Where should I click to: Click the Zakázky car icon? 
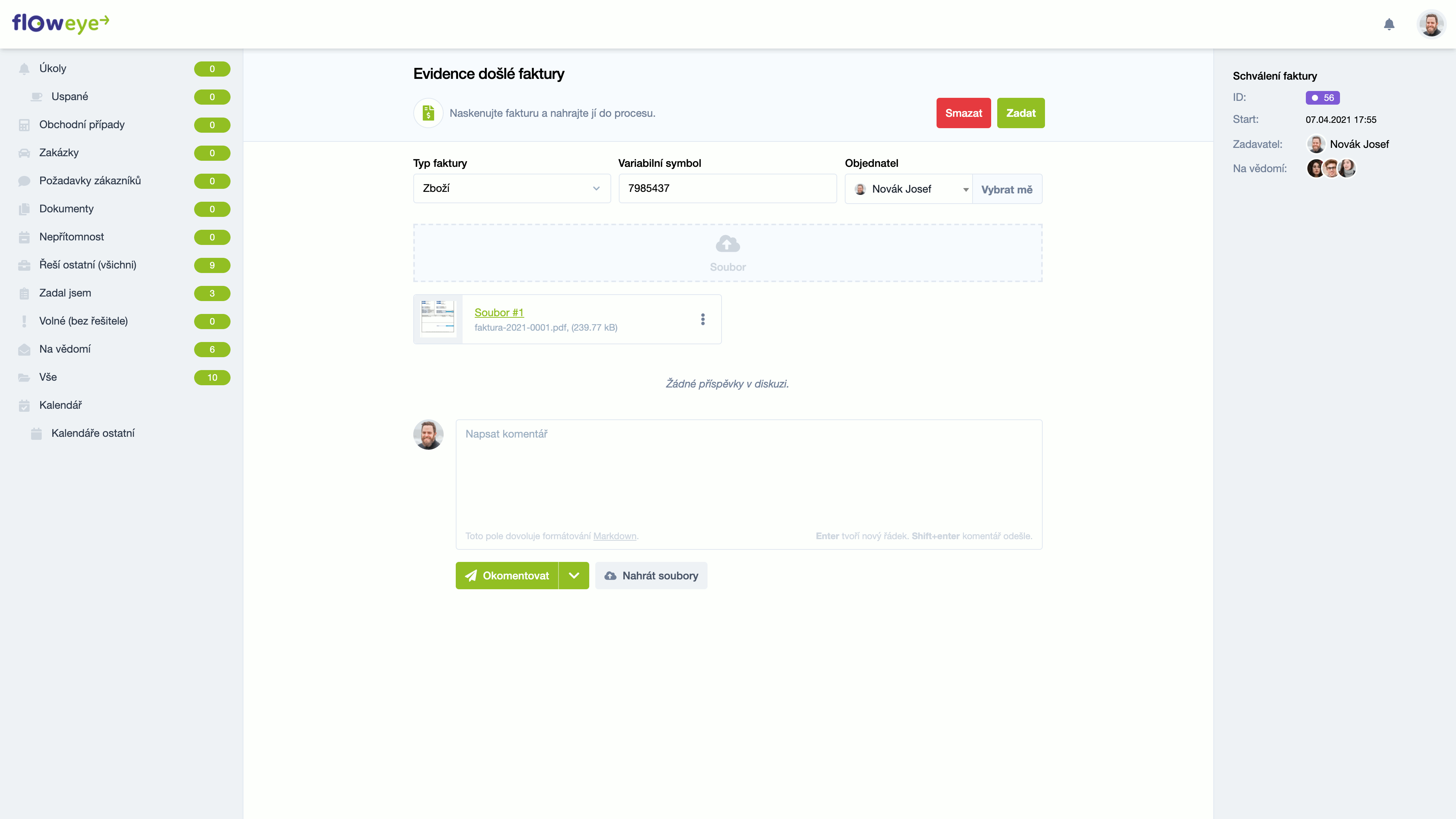pos(24,152)
